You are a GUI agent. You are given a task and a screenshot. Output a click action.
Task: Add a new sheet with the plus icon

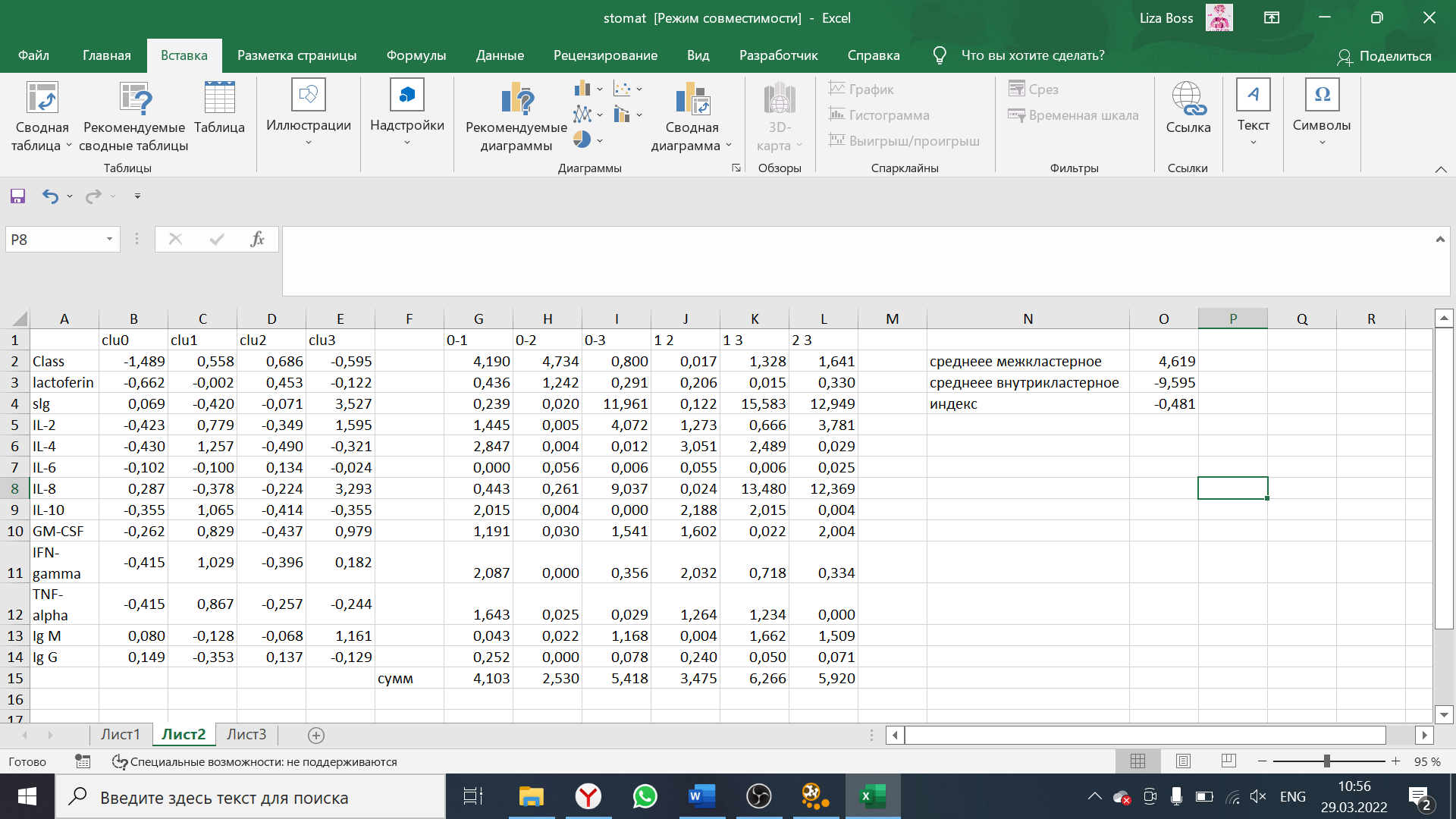coord(316,735)
